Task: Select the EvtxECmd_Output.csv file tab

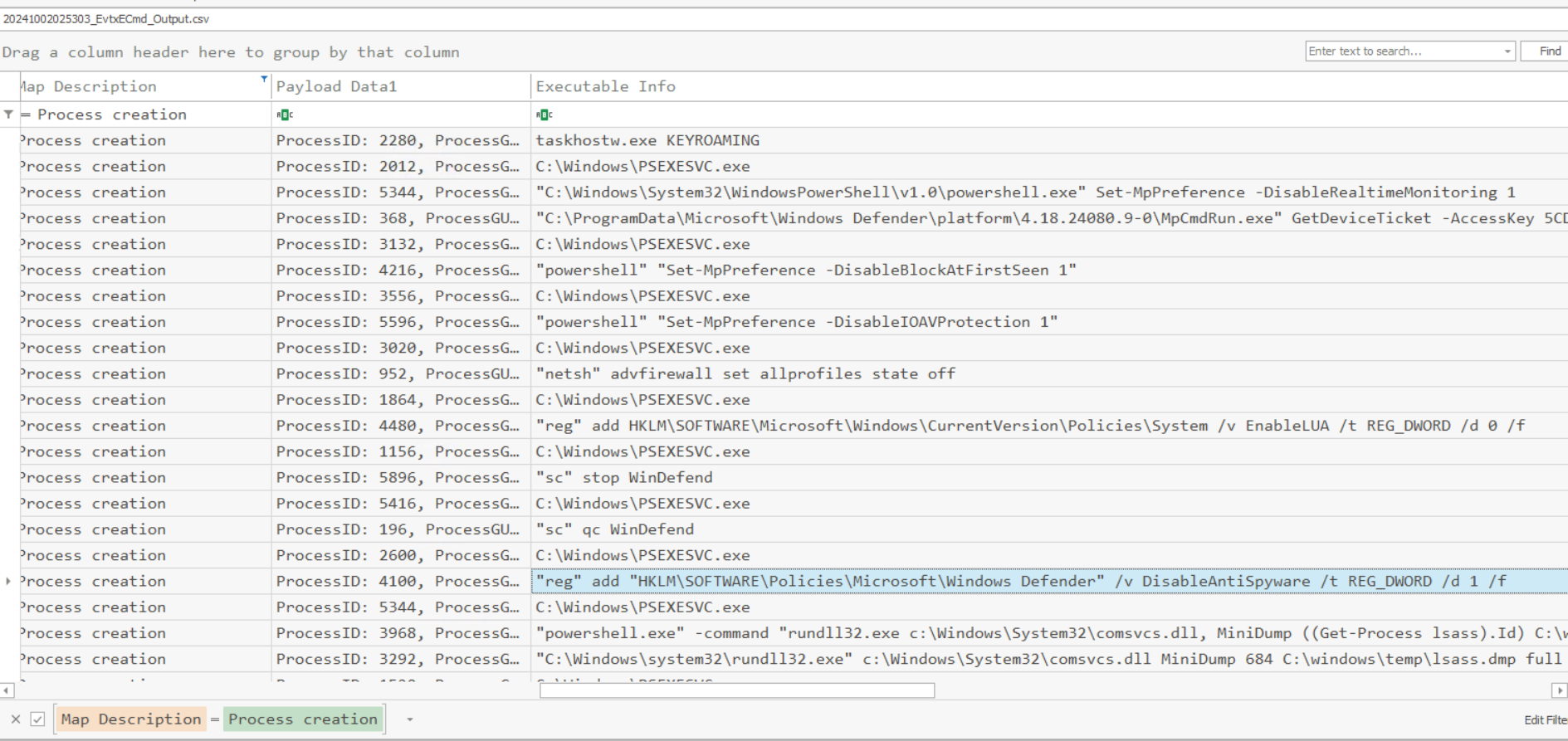Action: [x=106, y=19]
